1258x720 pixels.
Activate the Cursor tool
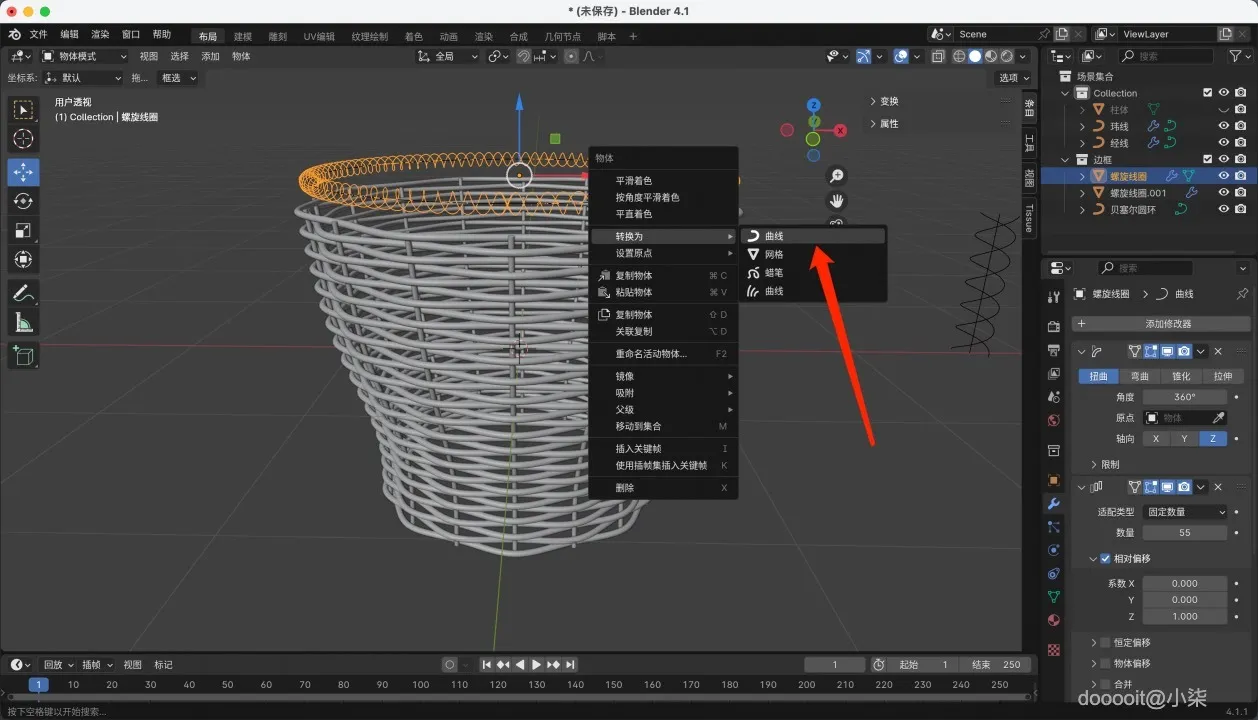tap(23, 139)
